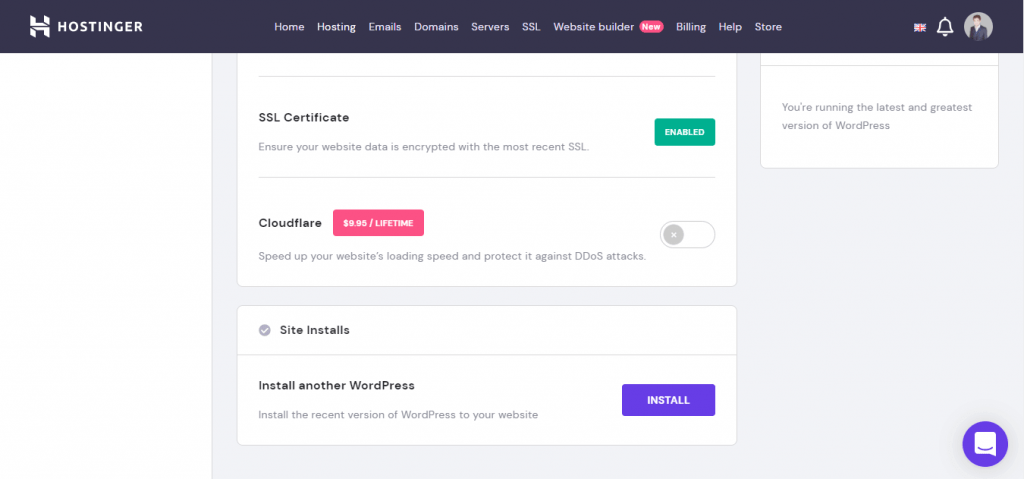This screenshot has width=1024, height=479.
Task: Click the SSL ENABLED badge
Action: coord(684,132)
